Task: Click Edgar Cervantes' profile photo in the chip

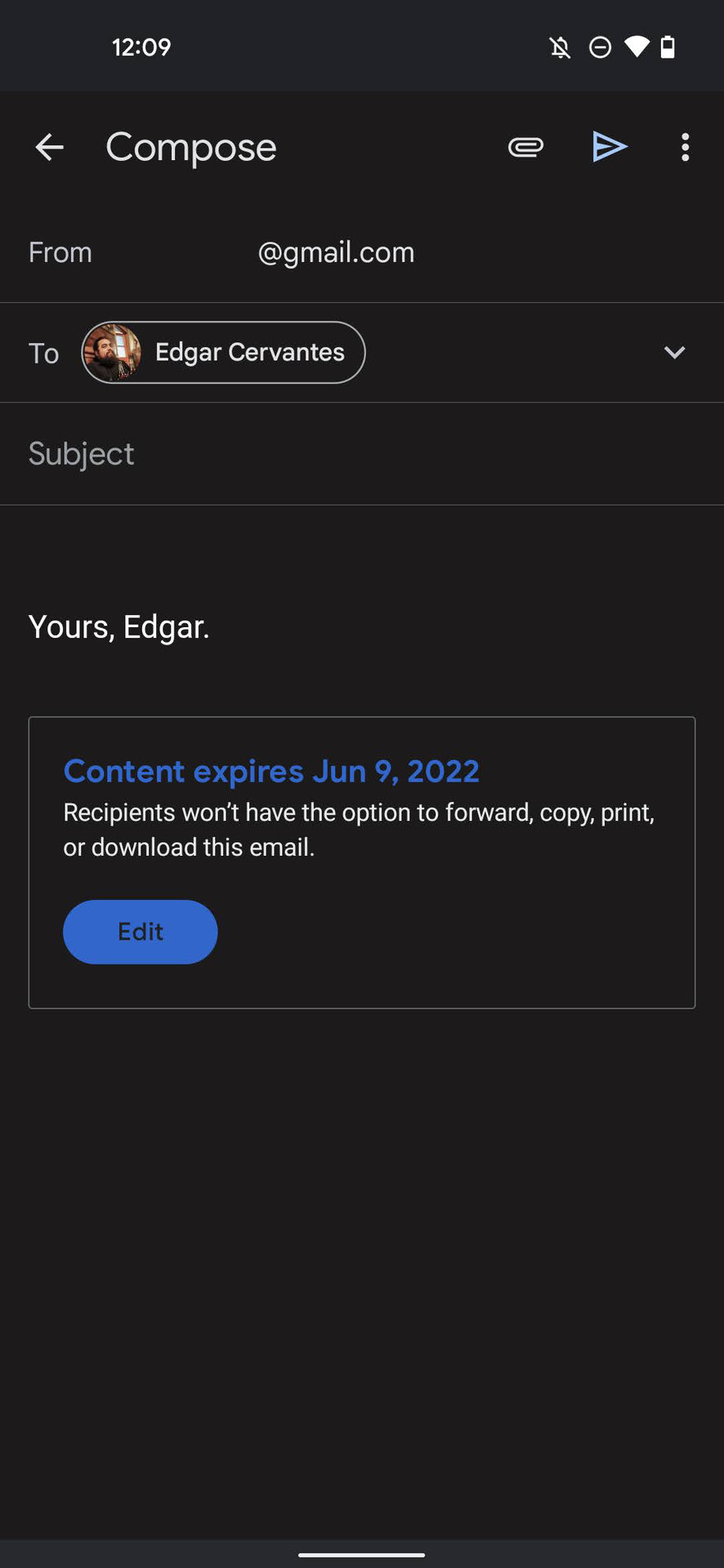Action: [113, 352]
